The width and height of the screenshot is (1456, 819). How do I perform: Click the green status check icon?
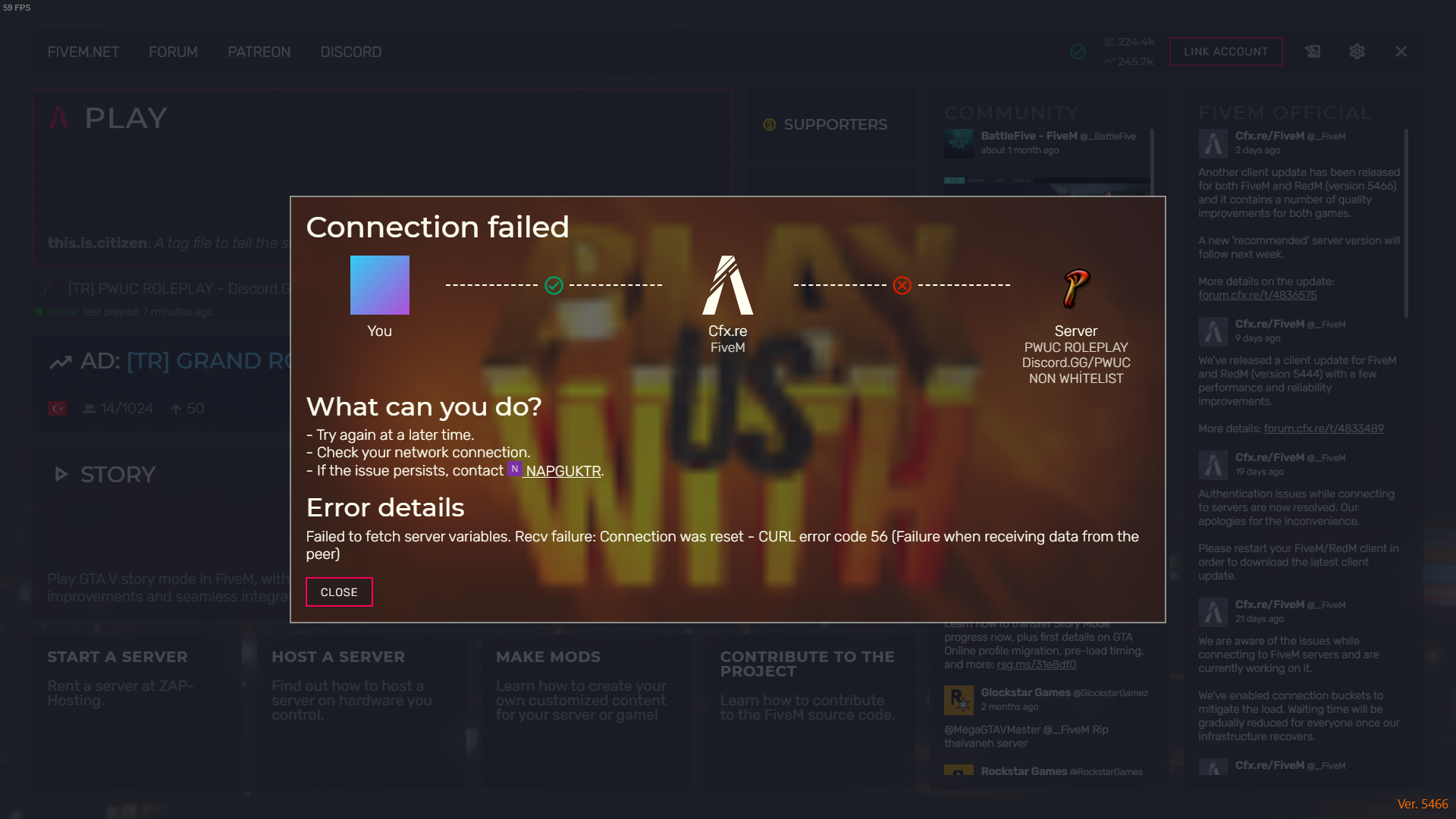(x=1078, y=52)
